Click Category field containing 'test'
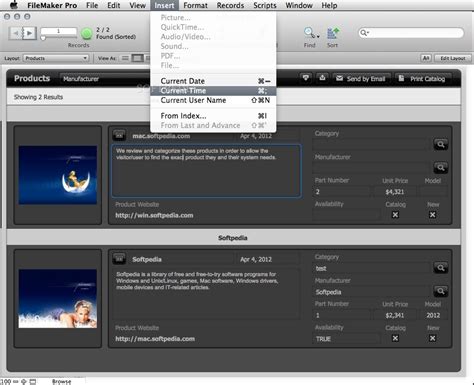Screen dimensions: 474x385 point(372,268)
